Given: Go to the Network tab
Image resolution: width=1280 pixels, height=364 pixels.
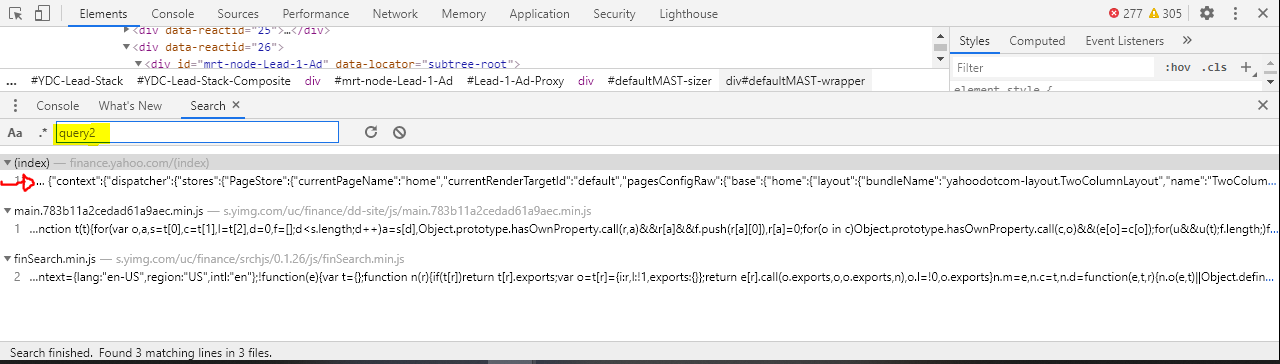Looking at the screenshot, I should [x=395, y=14].
